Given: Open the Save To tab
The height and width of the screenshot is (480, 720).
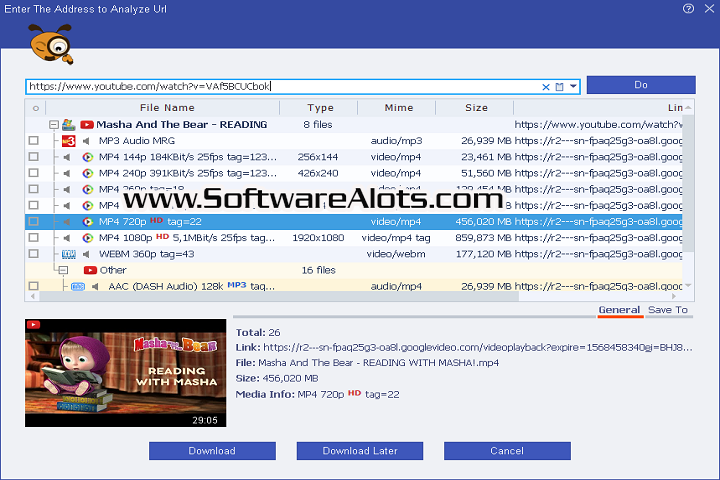Looking at the screenshot, I should (668, 310).
